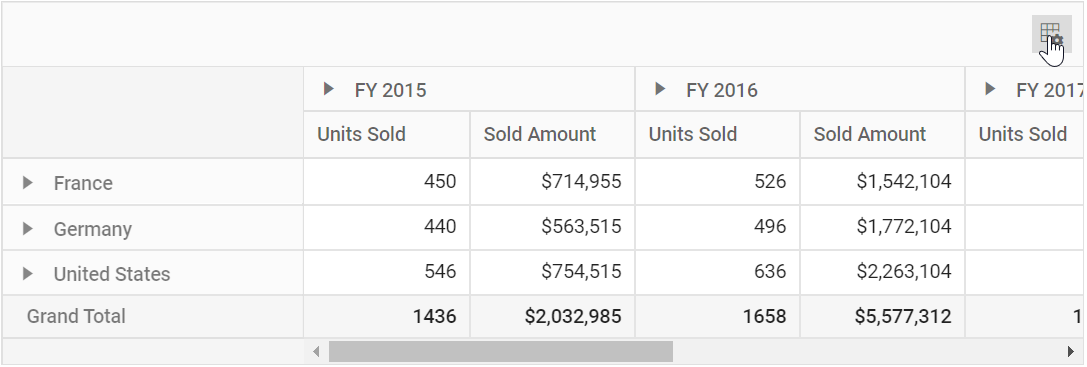Image resolution: width=1087 pixels, height=367 pixels.
Task: Expand the France row
Action: coord(28,182)
